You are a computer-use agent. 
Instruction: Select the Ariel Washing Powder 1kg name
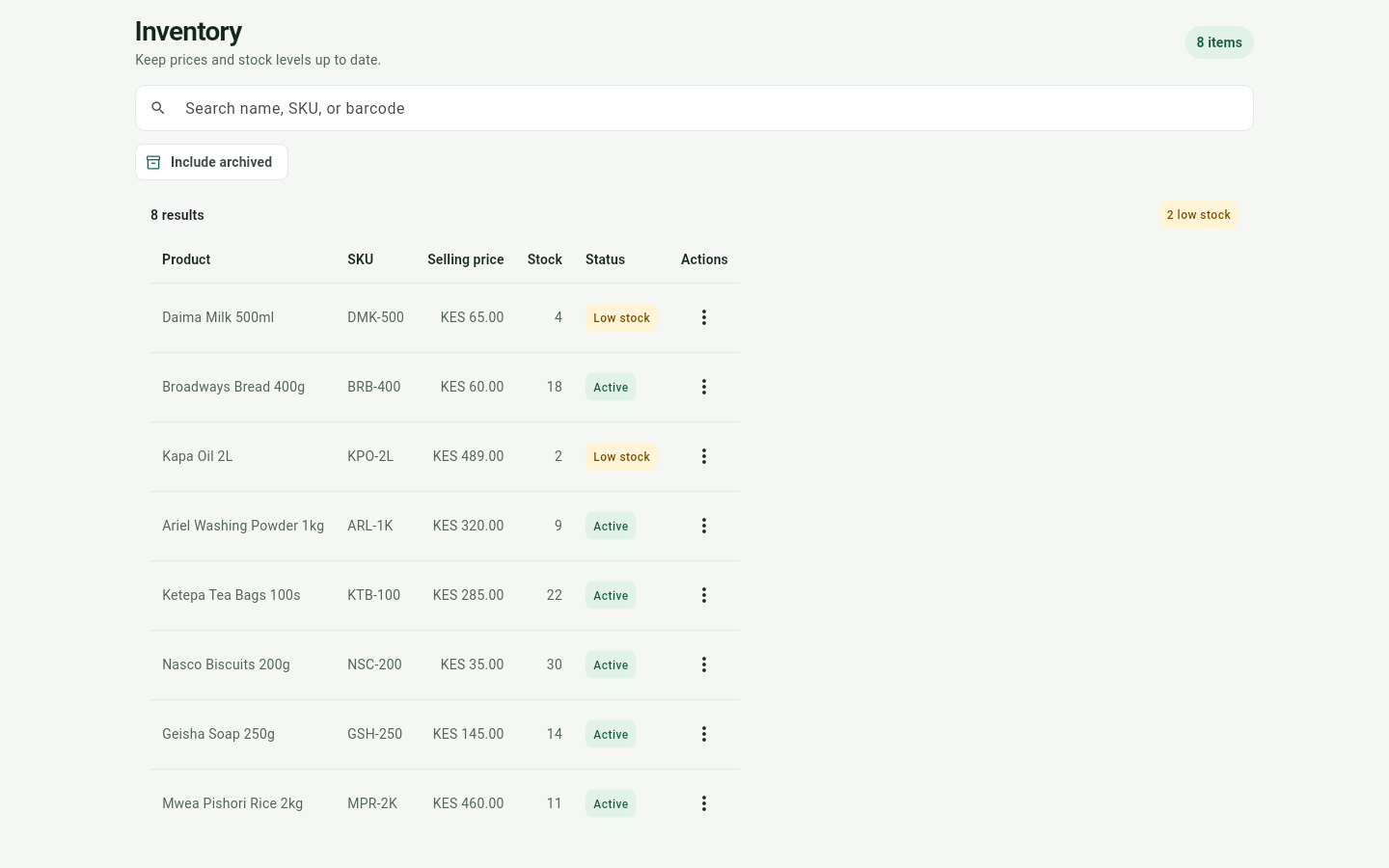point(243,526)
